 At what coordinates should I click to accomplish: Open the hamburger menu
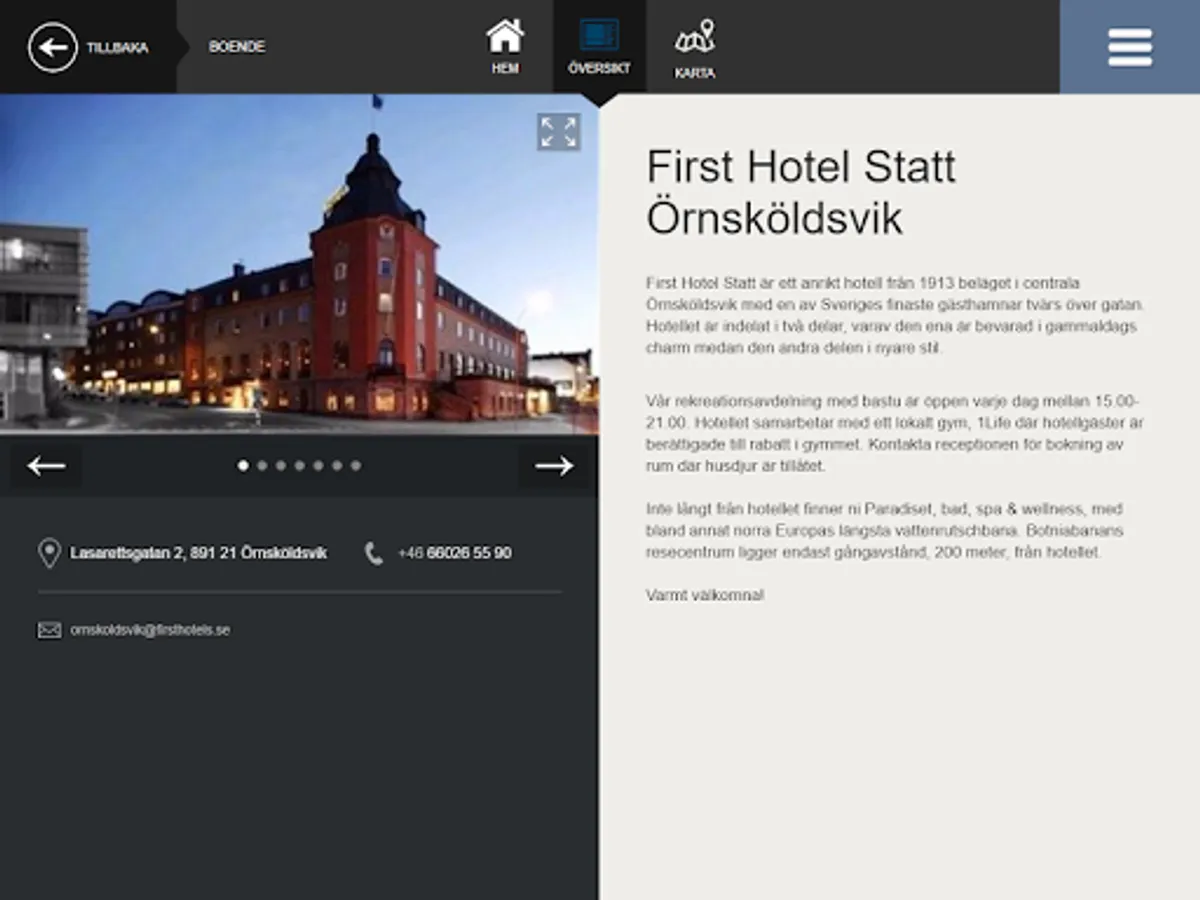[1130, 47]
